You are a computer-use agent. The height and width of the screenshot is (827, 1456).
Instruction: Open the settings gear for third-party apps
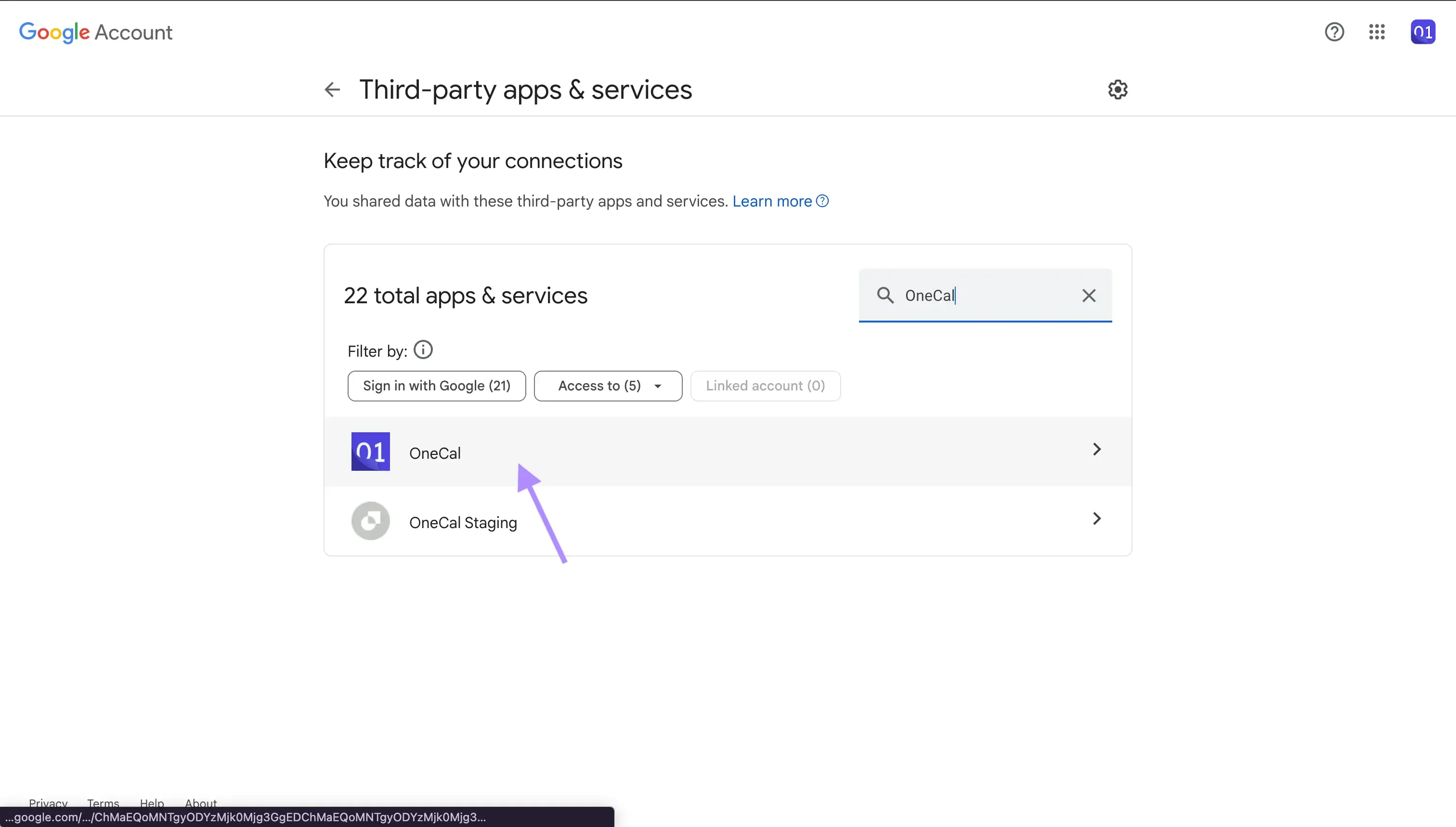tap(1117, 90)
